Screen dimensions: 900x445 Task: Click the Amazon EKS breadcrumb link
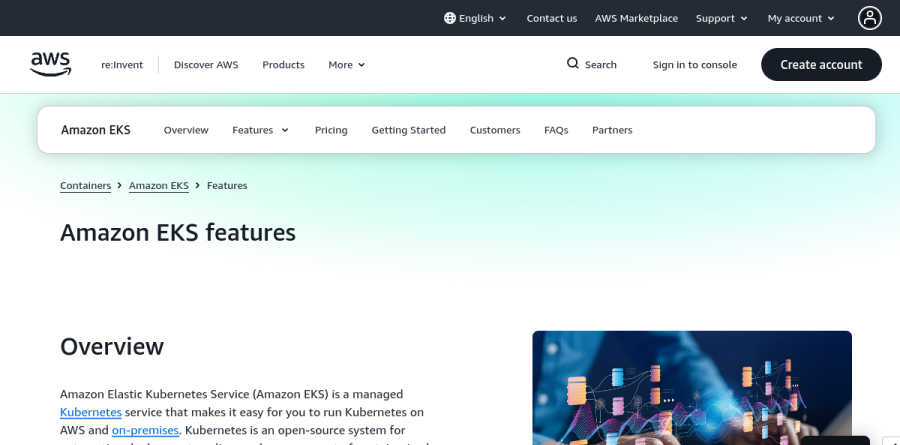click(x=158, y=185)
